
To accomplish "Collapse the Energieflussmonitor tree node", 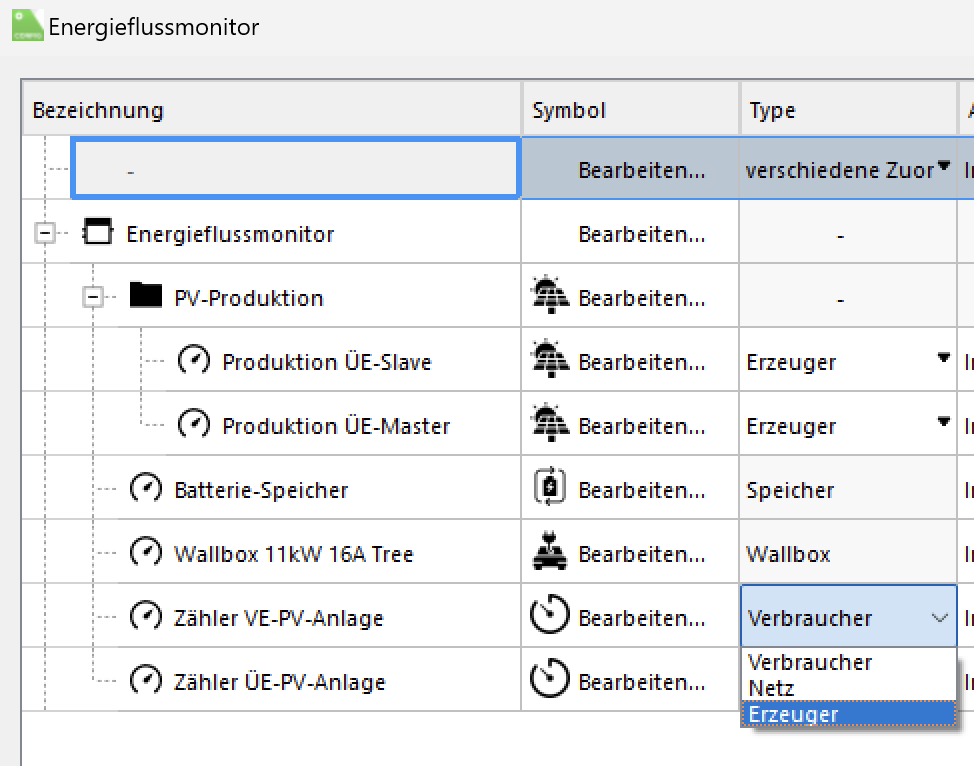I will [x=44, y=233].
